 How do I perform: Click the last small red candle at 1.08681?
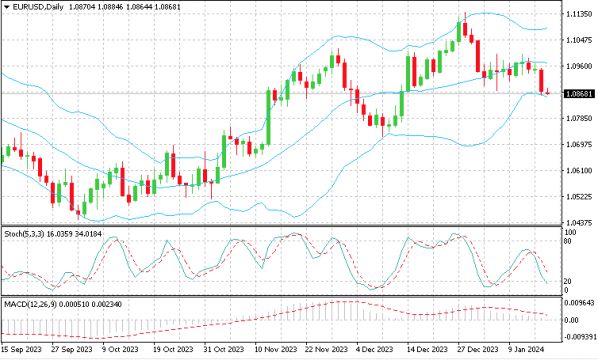[548, 92]
